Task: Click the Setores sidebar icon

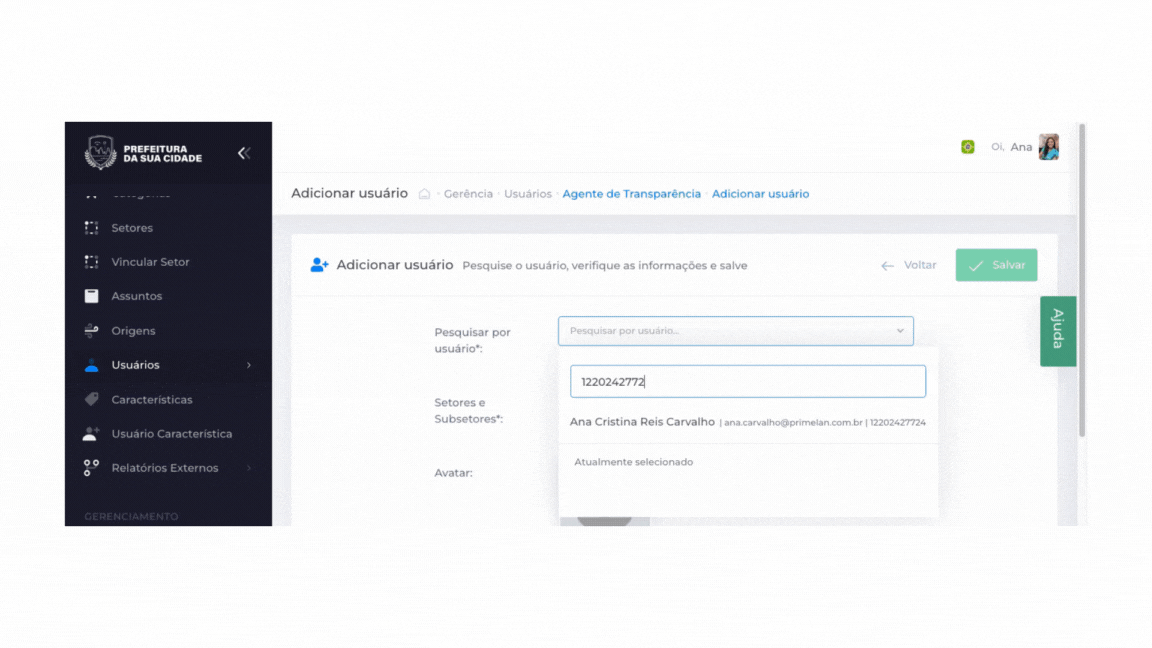Action: coord(91,228)
